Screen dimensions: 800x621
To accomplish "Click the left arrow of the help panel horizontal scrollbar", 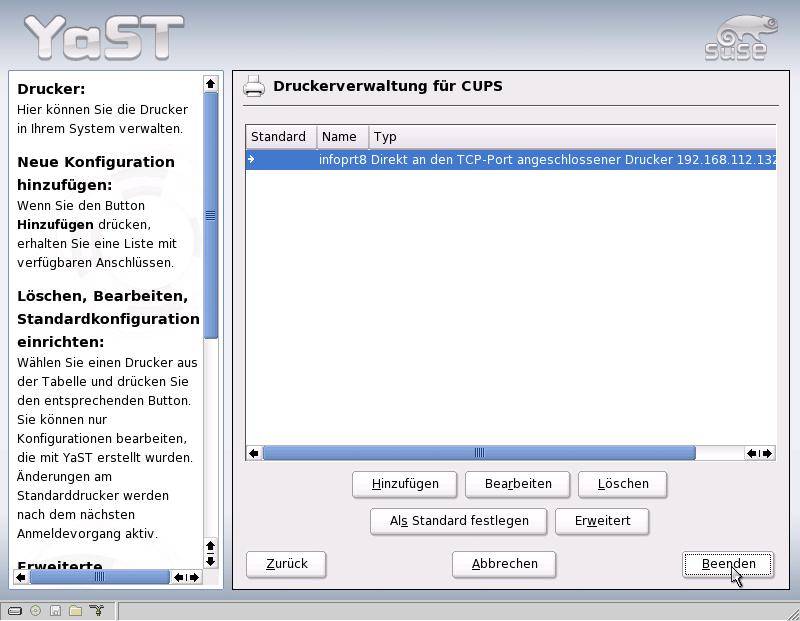I will pos(21,577).
